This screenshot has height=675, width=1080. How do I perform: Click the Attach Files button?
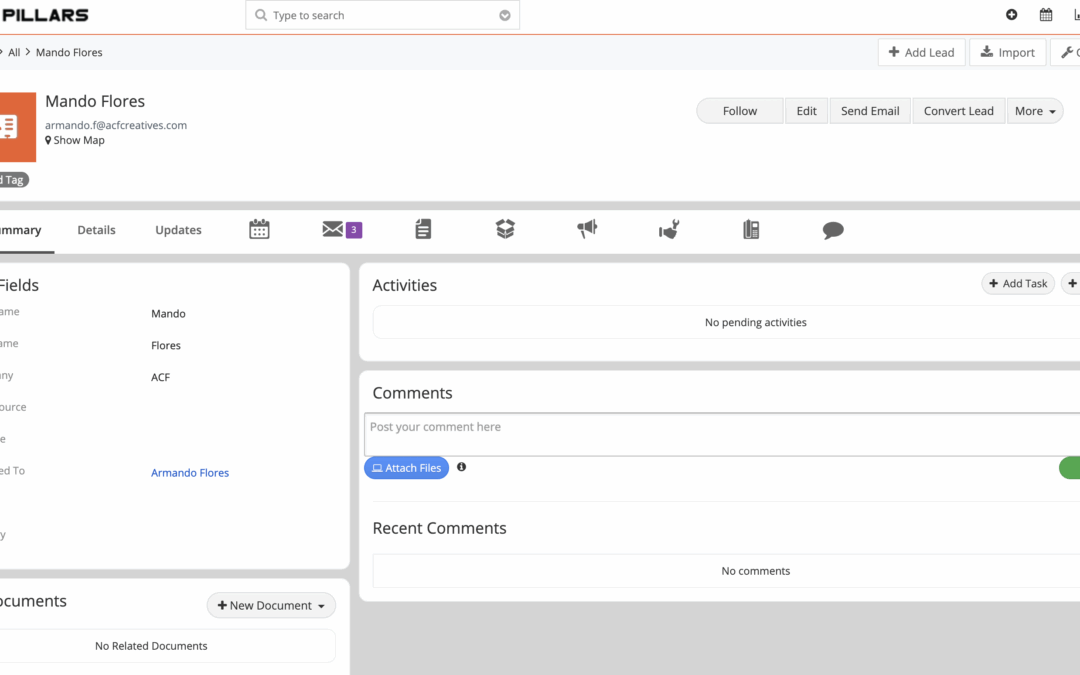coord(406,468)
